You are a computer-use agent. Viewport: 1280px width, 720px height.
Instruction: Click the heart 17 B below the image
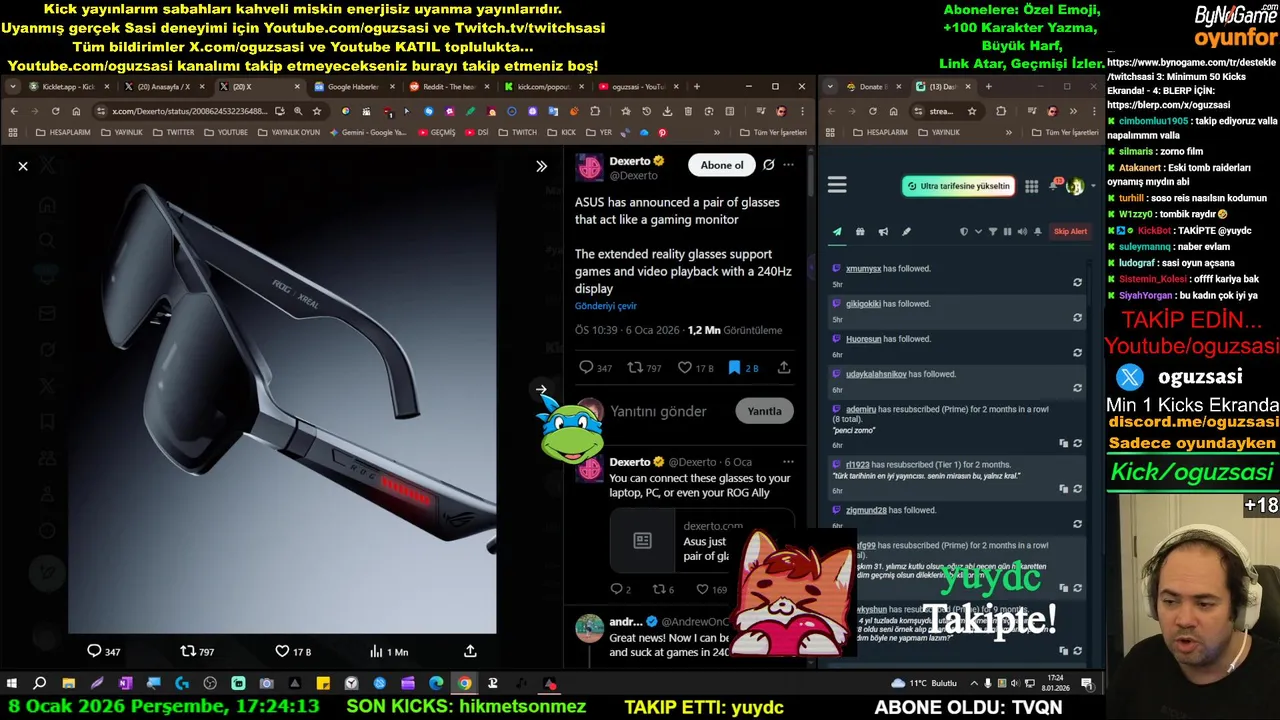[293, 651]
